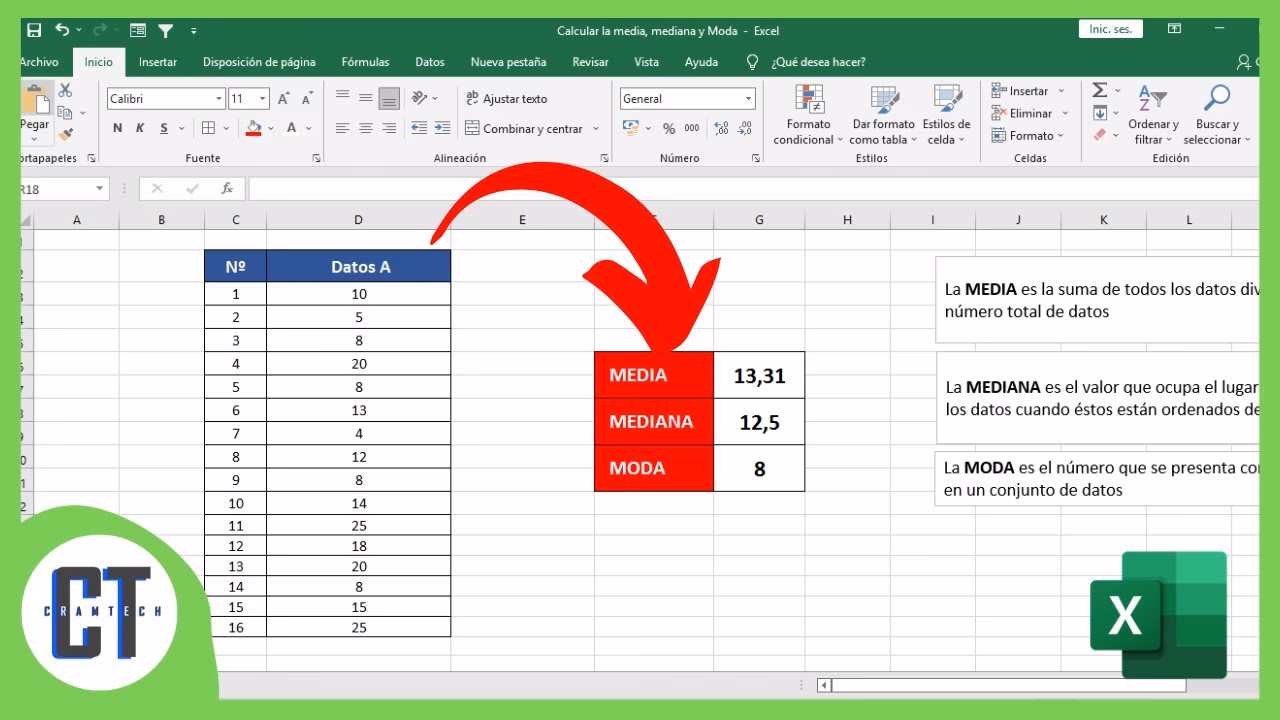Image resolution: width=1280 pixels, height=720 pixels.
Task: Click the Insertar celdas icon in Celdas
Action: click(x=998, y=89)
